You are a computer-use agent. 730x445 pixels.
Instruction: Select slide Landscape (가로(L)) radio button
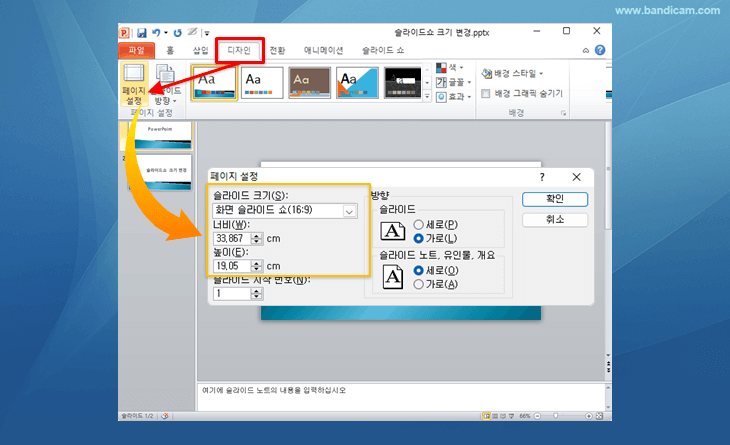tap(418, 238)
